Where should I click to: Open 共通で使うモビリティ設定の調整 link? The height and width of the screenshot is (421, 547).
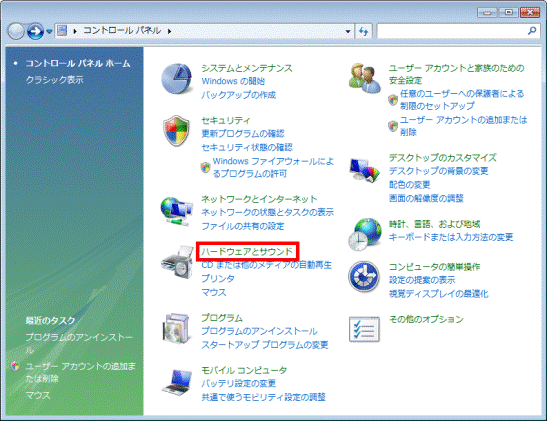tap(263, 397)
